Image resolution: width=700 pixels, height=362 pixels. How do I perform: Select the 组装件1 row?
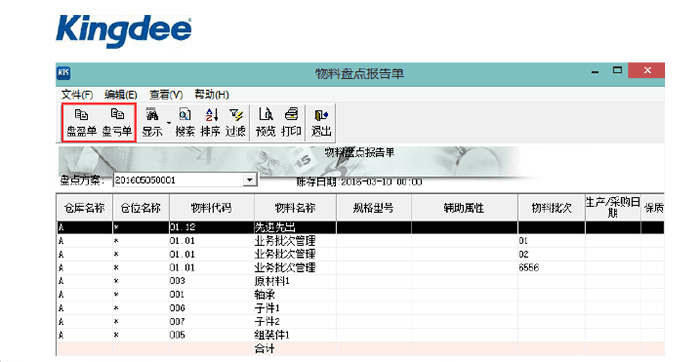point(360,335)
